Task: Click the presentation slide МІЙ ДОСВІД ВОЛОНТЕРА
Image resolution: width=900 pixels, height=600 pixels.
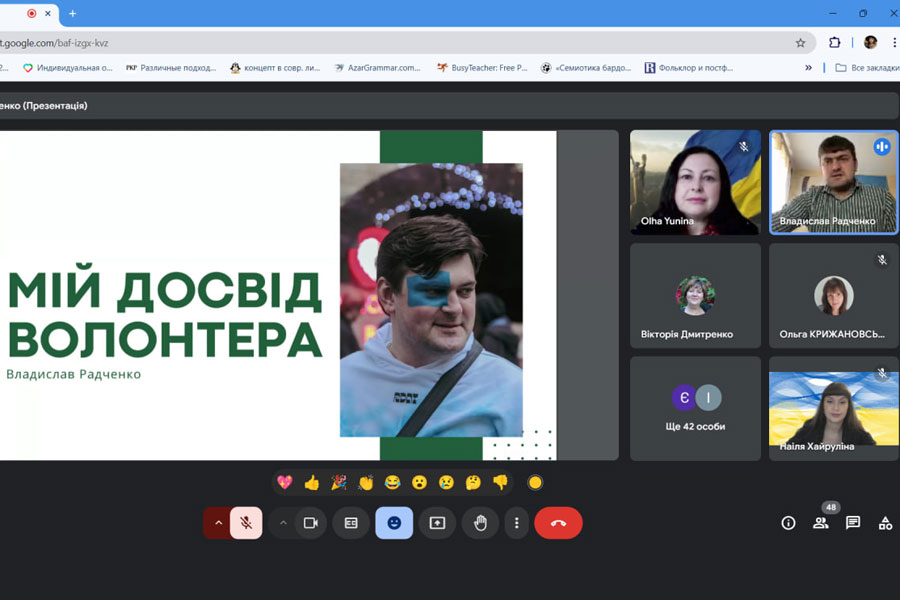Action: (278, 295)
